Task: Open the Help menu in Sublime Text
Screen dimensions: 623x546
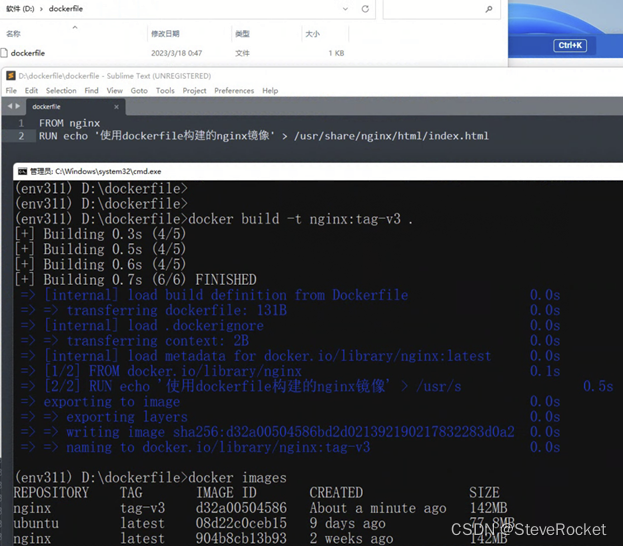Action: tap(270, 91)
